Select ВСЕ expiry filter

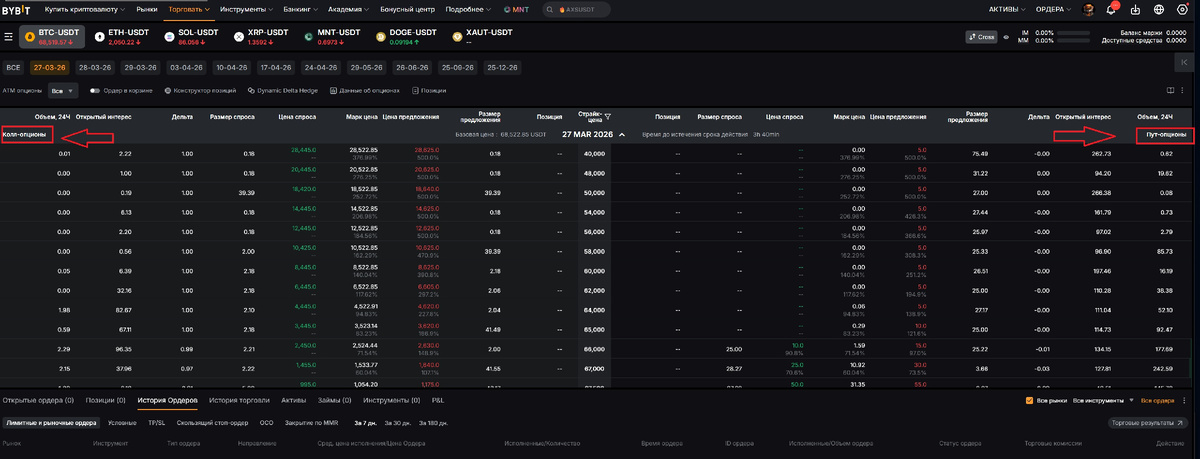(x=13, y=67)
